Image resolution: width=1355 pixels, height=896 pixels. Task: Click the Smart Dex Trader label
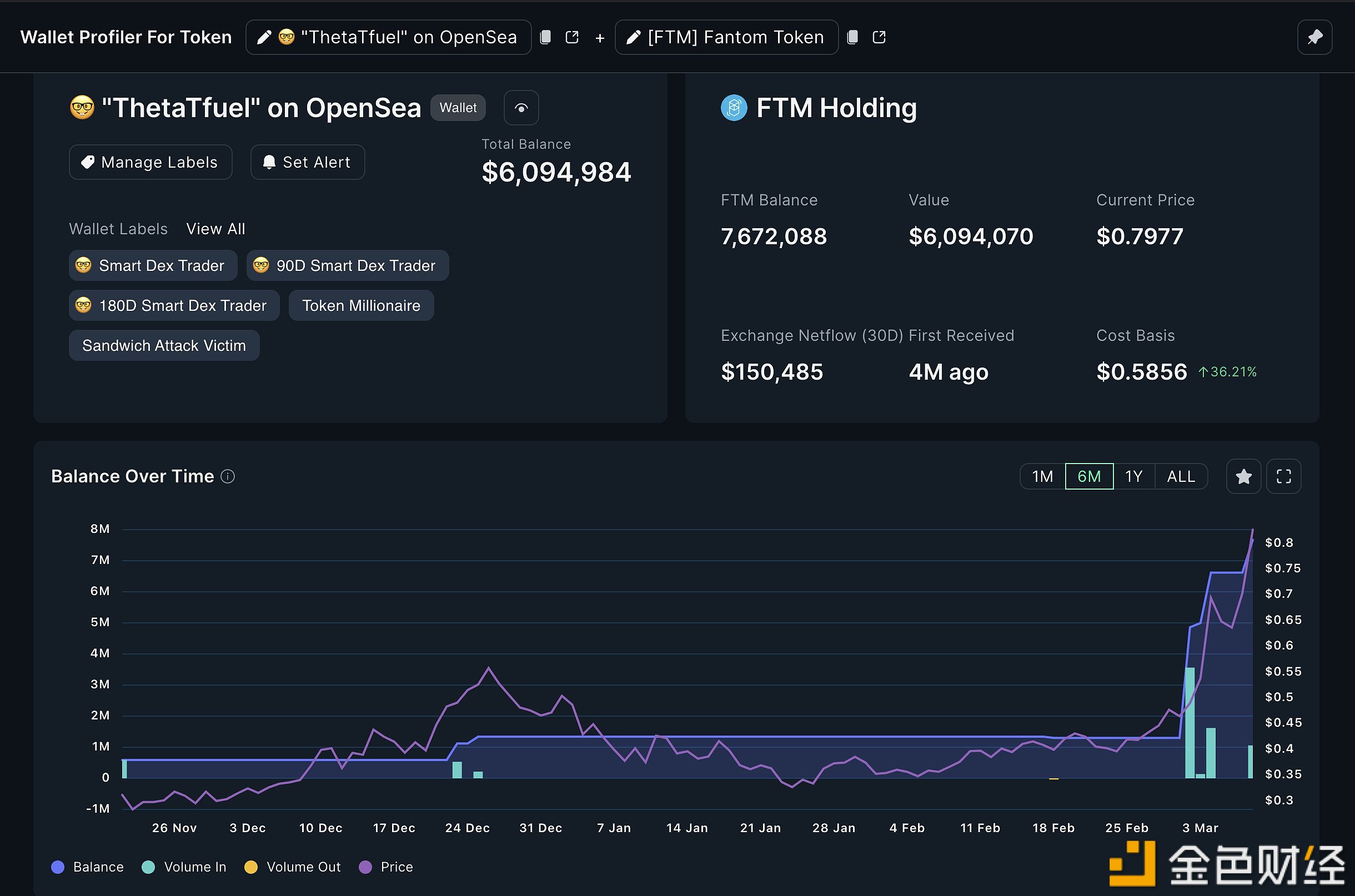[x=153, y=265]
